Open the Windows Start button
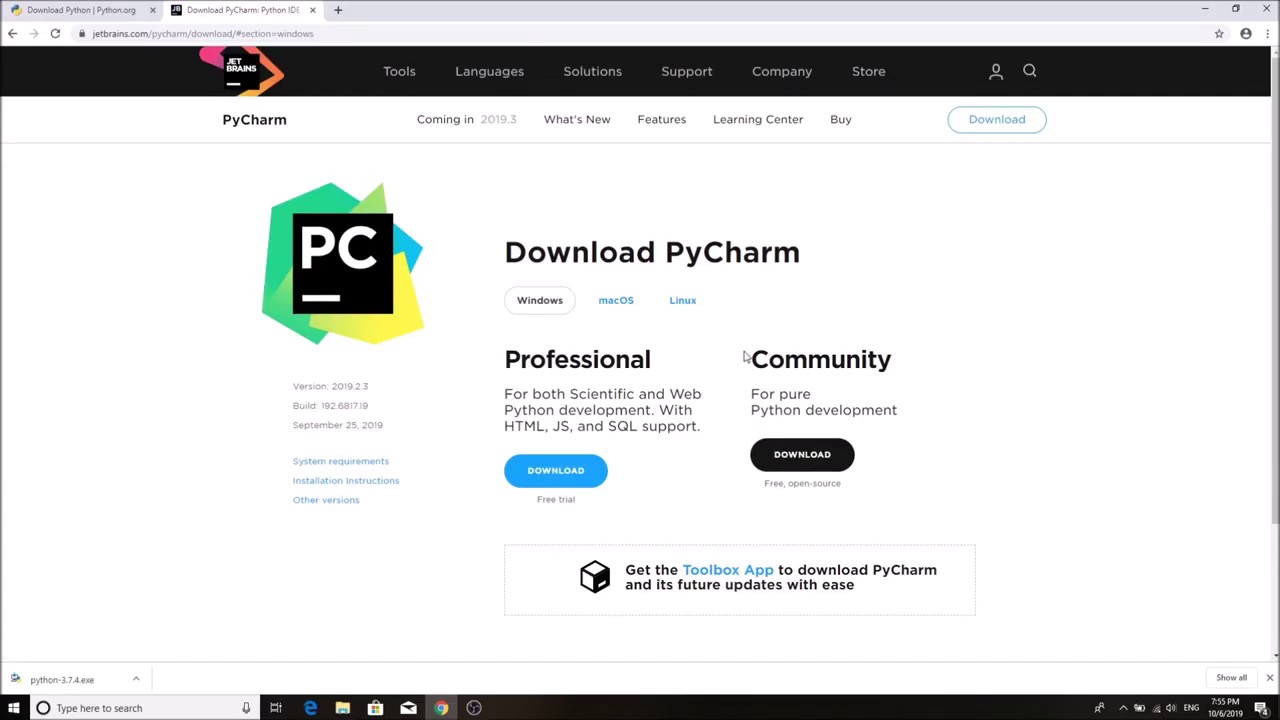The height and width of the screenshot is (720, 1280). [x=14, y=708]
